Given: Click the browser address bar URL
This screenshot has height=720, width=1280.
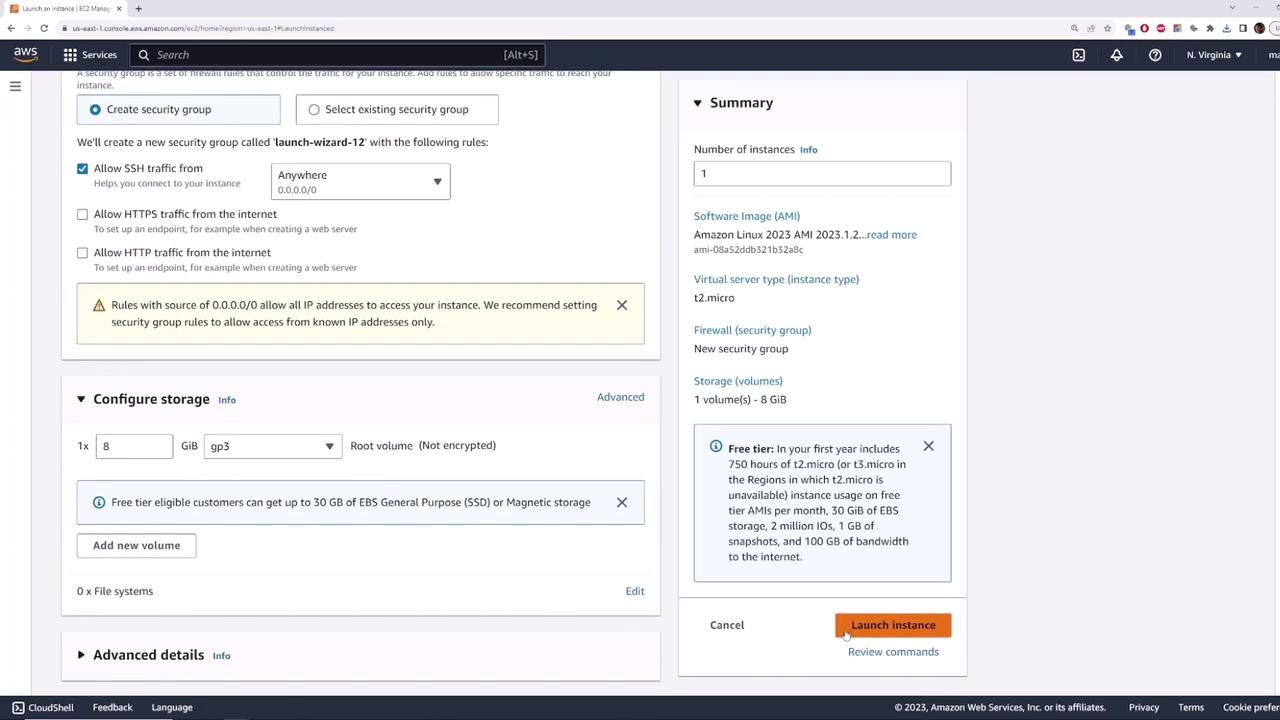Looking at the screenshot, I should pyautogui.click(x=203, y=28).
